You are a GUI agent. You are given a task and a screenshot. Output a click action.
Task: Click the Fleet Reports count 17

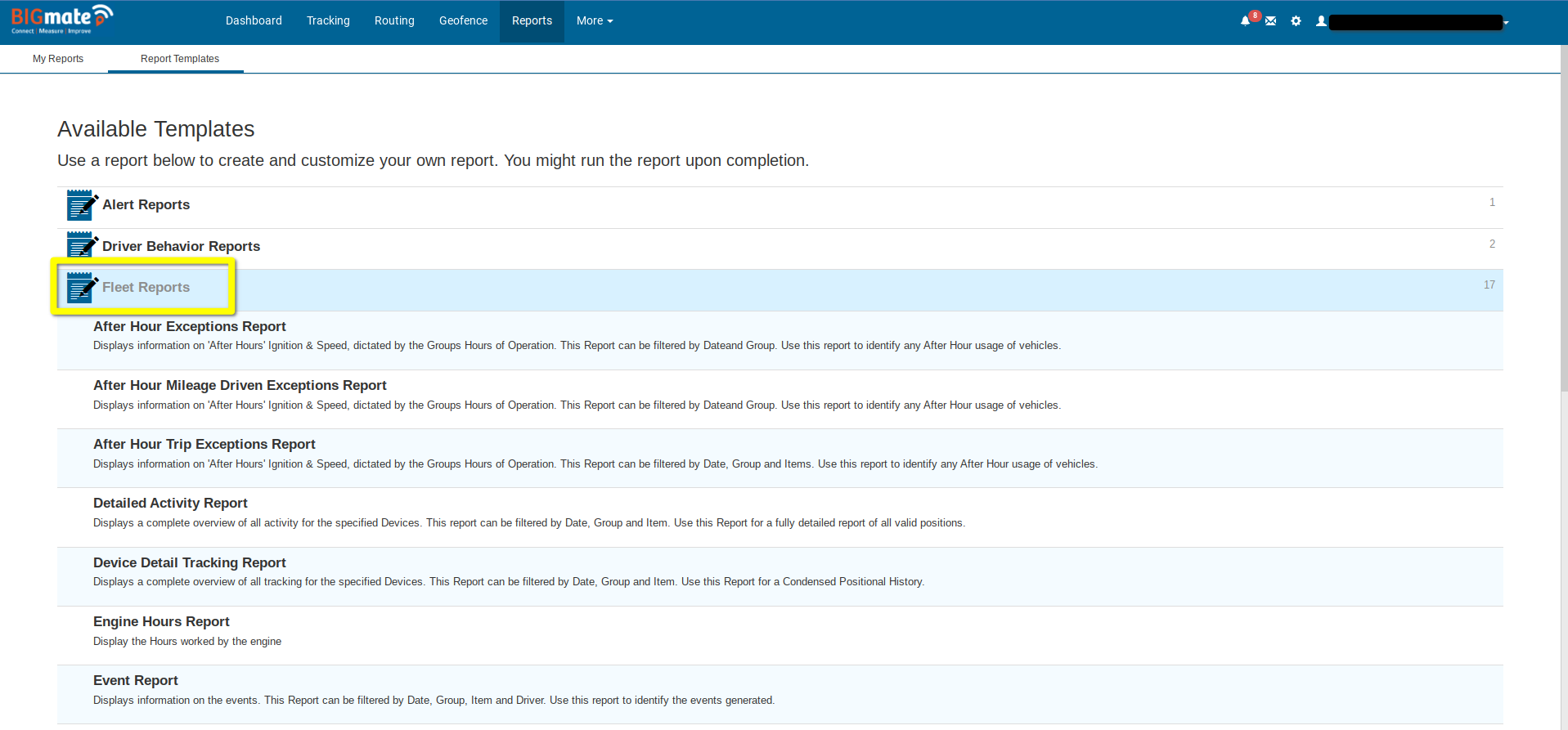[x=1489, y=284]
